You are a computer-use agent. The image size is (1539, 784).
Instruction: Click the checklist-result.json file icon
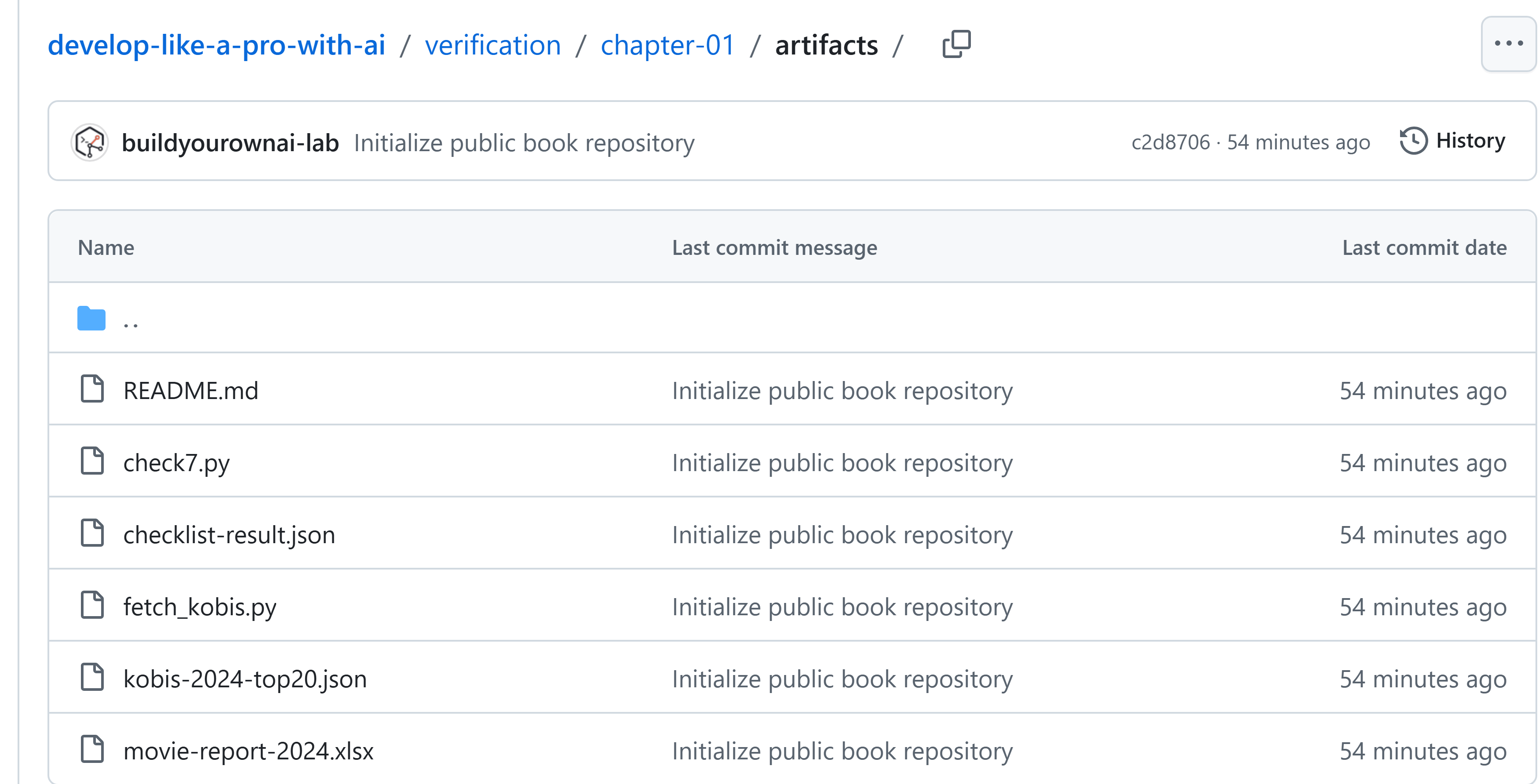(x=92, y=533)
